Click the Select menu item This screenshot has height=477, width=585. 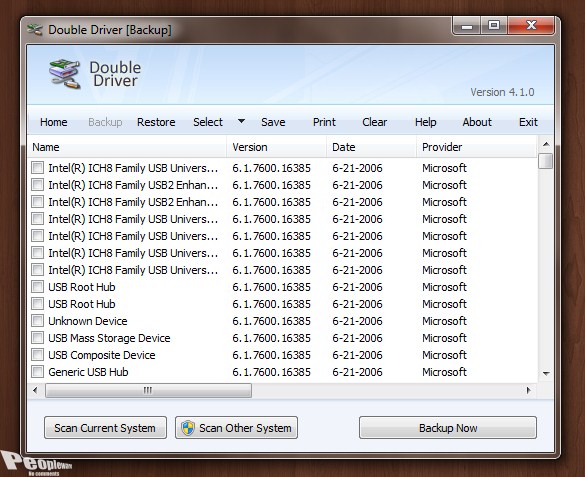click(208, 122)
